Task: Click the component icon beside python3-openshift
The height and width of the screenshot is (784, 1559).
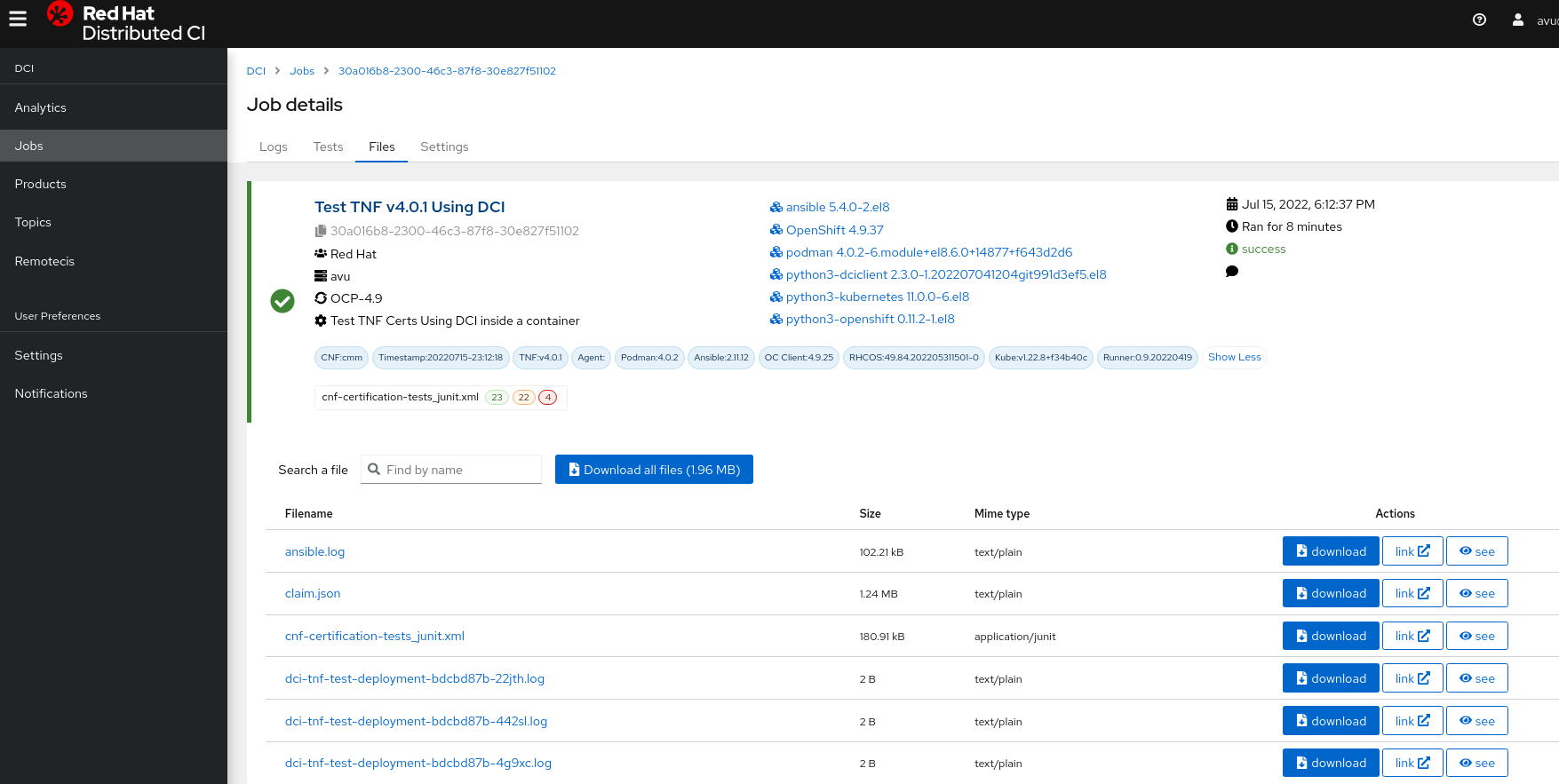Action: pos(776,319)
